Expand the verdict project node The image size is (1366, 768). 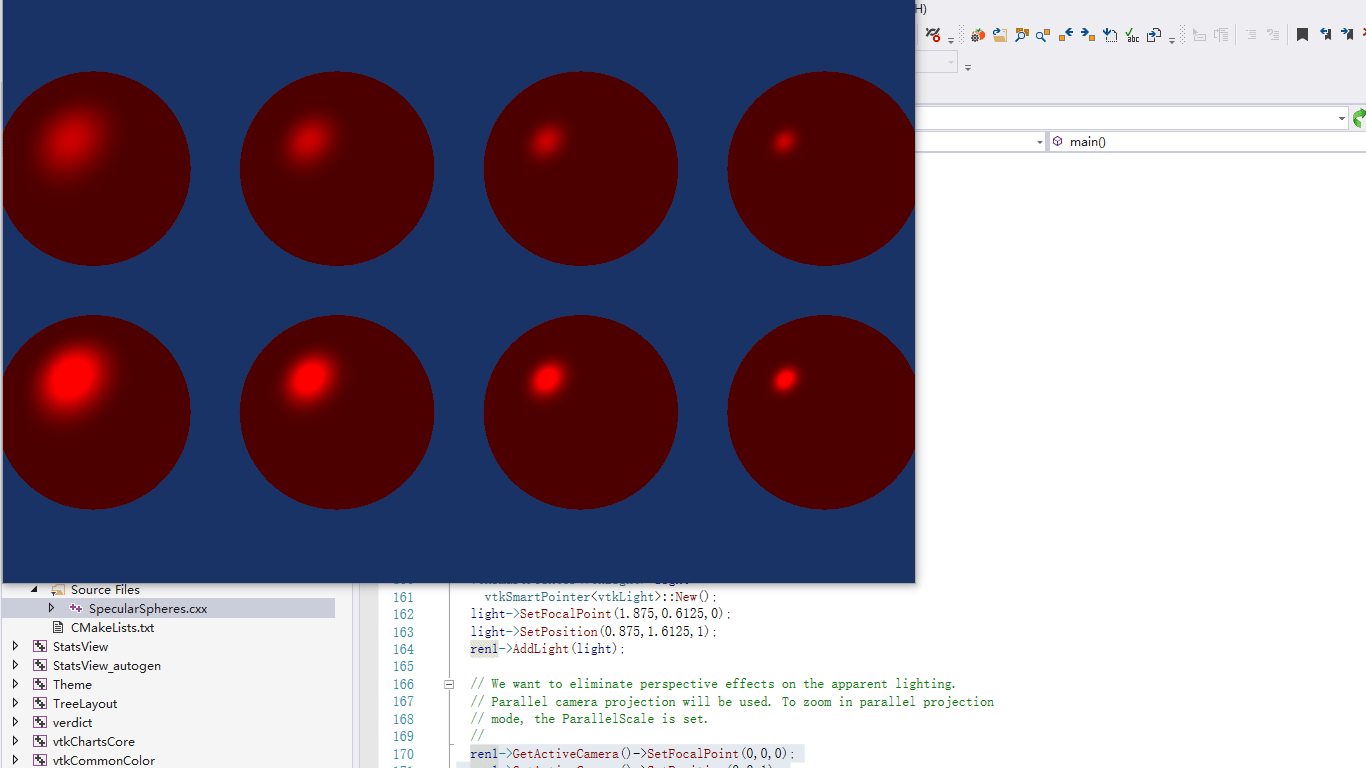15,722
